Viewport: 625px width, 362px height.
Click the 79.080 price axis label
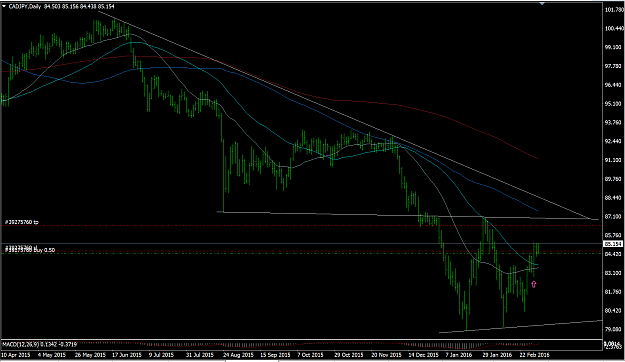tap(614, 329)
